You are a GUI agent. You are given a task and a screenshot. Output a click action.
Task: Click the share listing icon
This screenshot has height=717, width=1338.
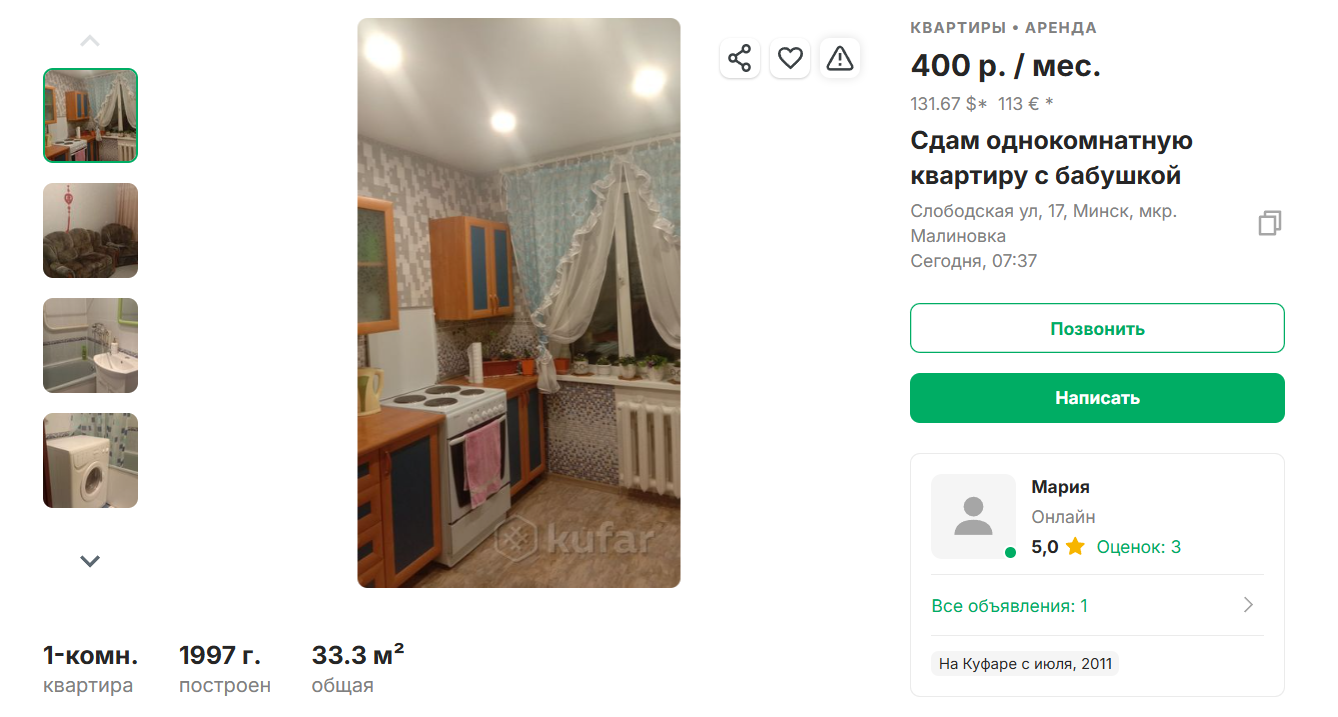(739, 58)
